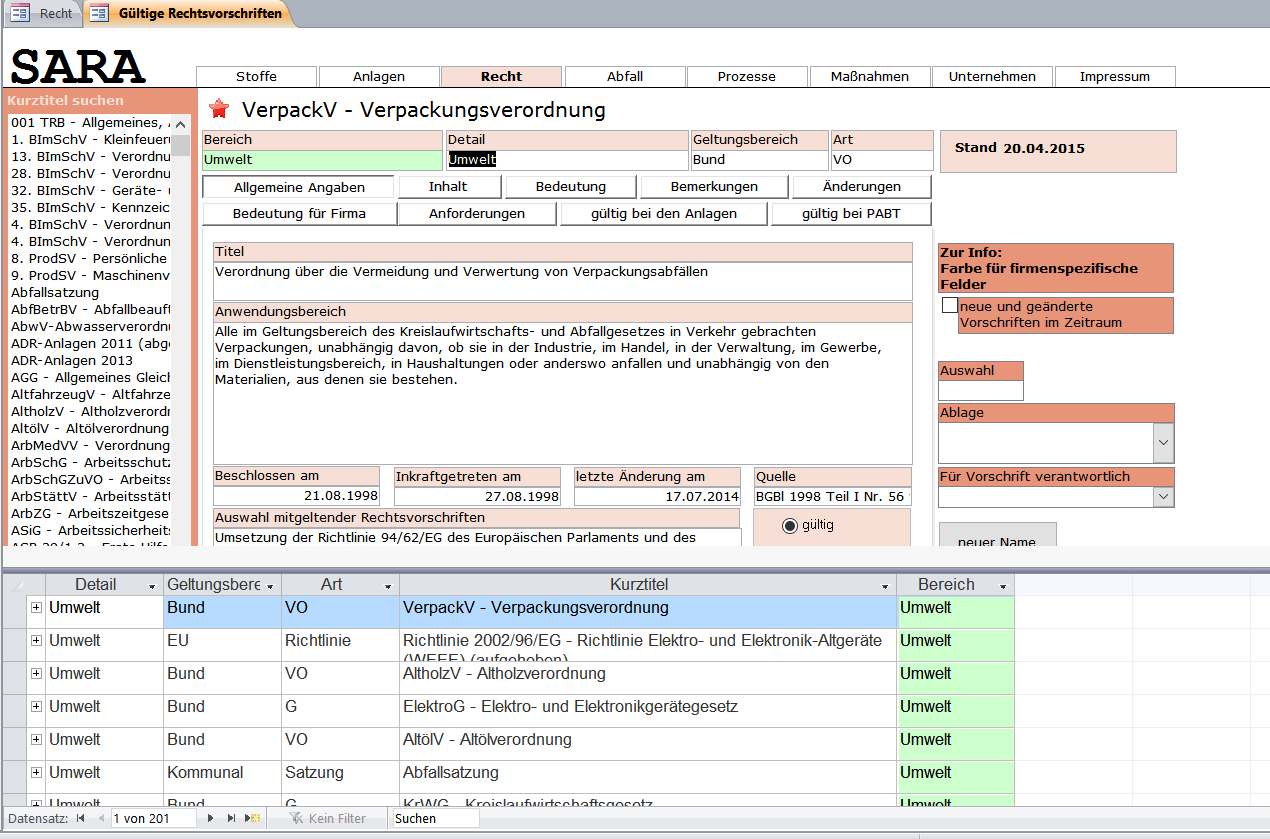Check 'neue und geänderte Vorschriften' checkbox
1270x839 pixels.
pos(949,306)
